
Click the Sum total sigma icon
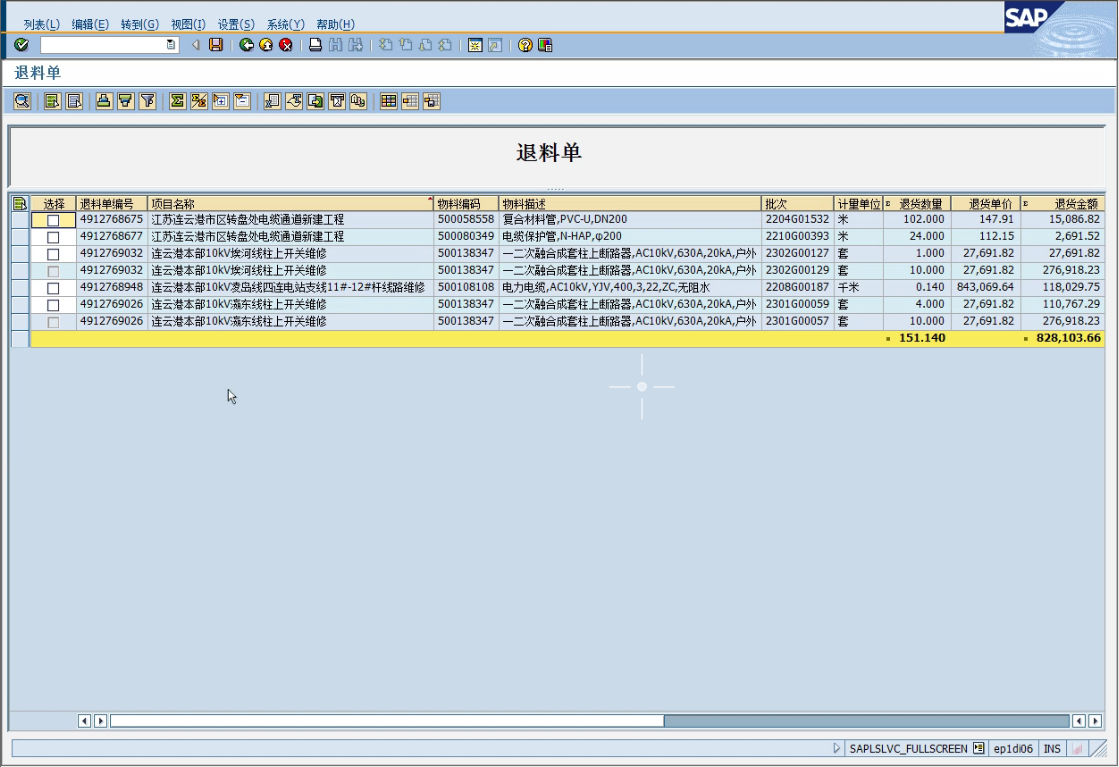177,101
